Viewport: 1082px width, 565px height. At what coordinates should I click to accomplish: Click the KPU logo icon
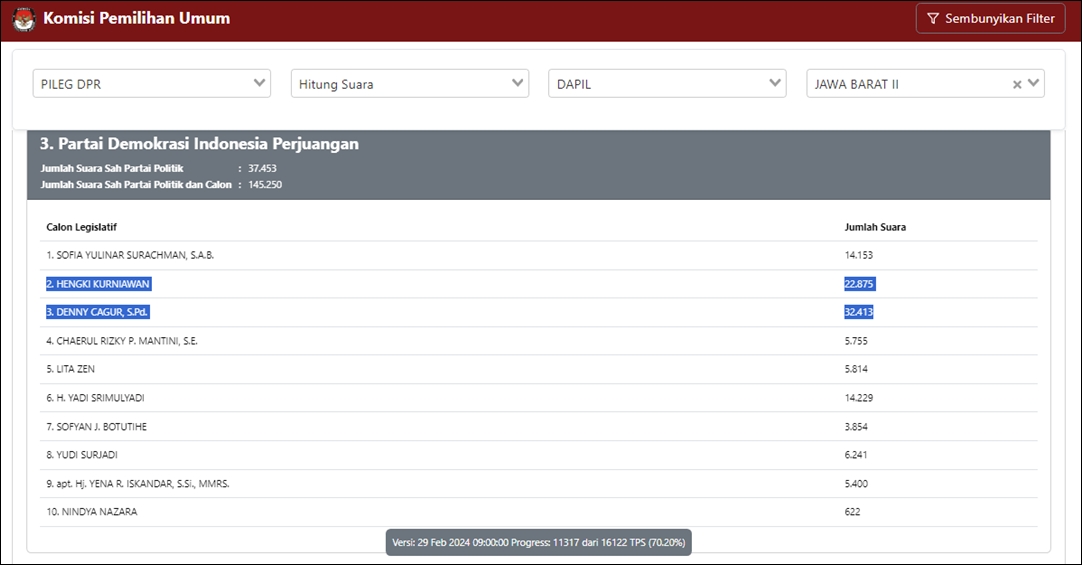coord(23,19)
